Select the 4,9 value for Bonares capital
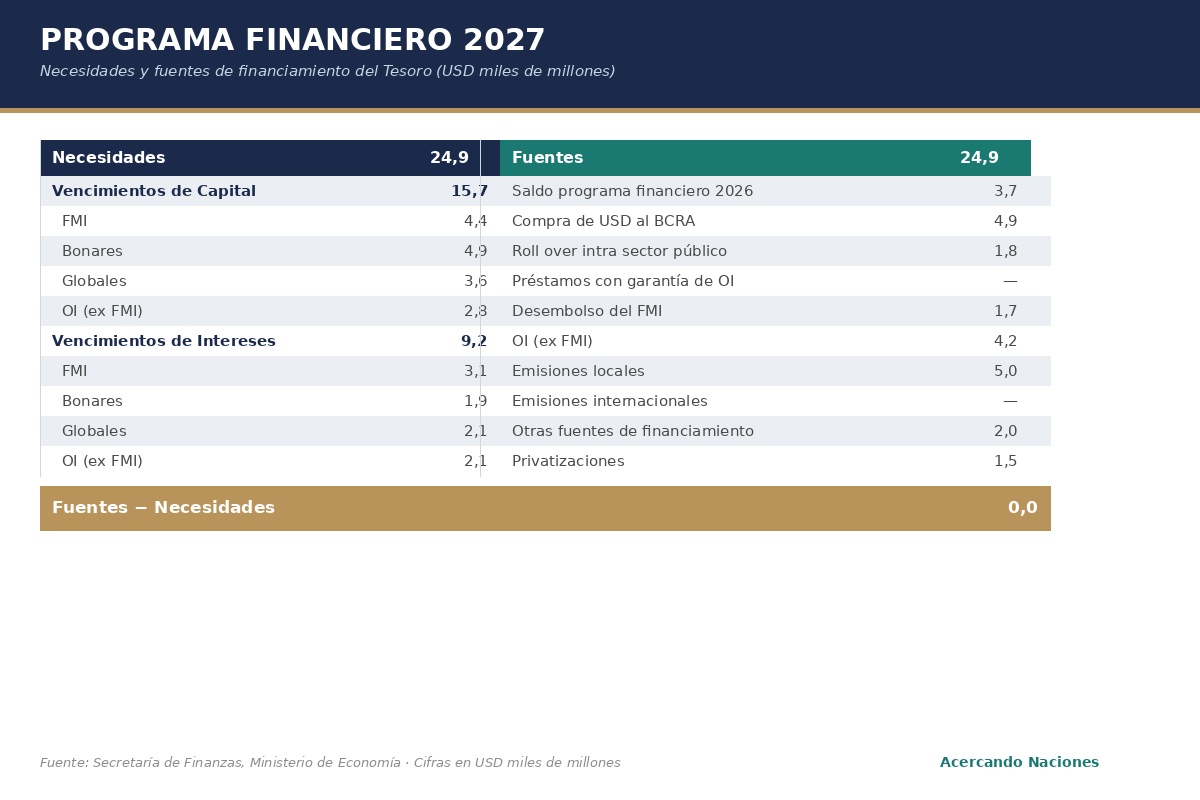Viewport: 1200px width, 800px height. tap(475, 251)
